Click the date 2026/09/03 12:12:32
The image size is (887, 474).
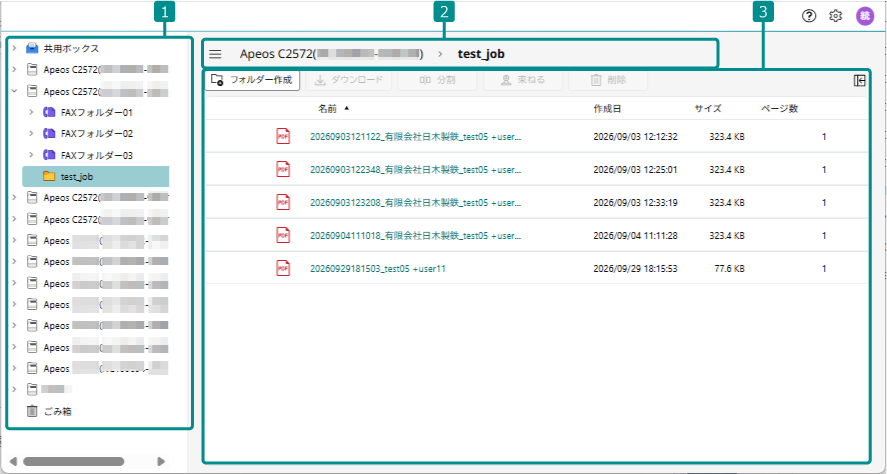point(635,137)
